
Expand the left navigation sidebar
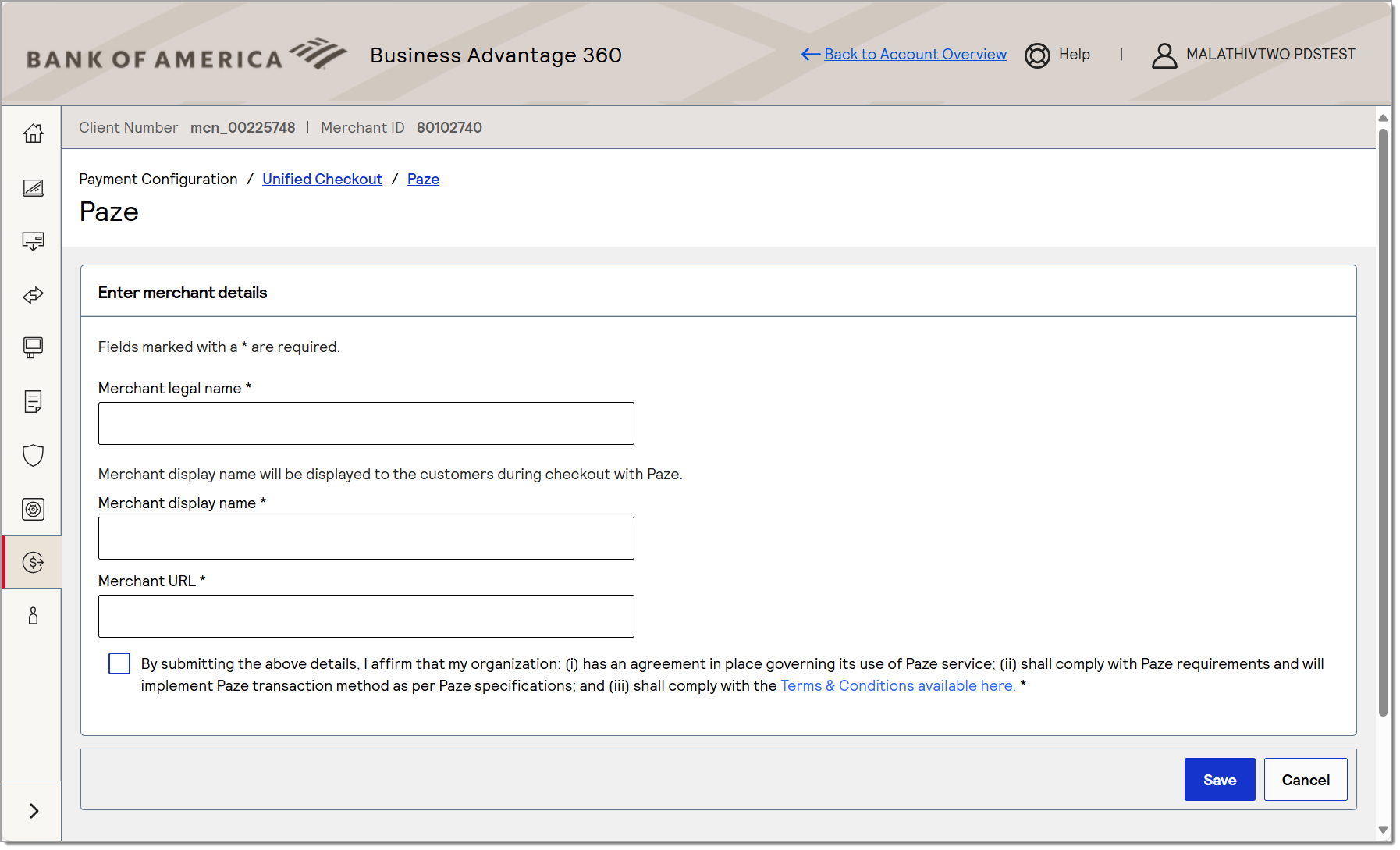pyautogui.click(x=33, y=811)
